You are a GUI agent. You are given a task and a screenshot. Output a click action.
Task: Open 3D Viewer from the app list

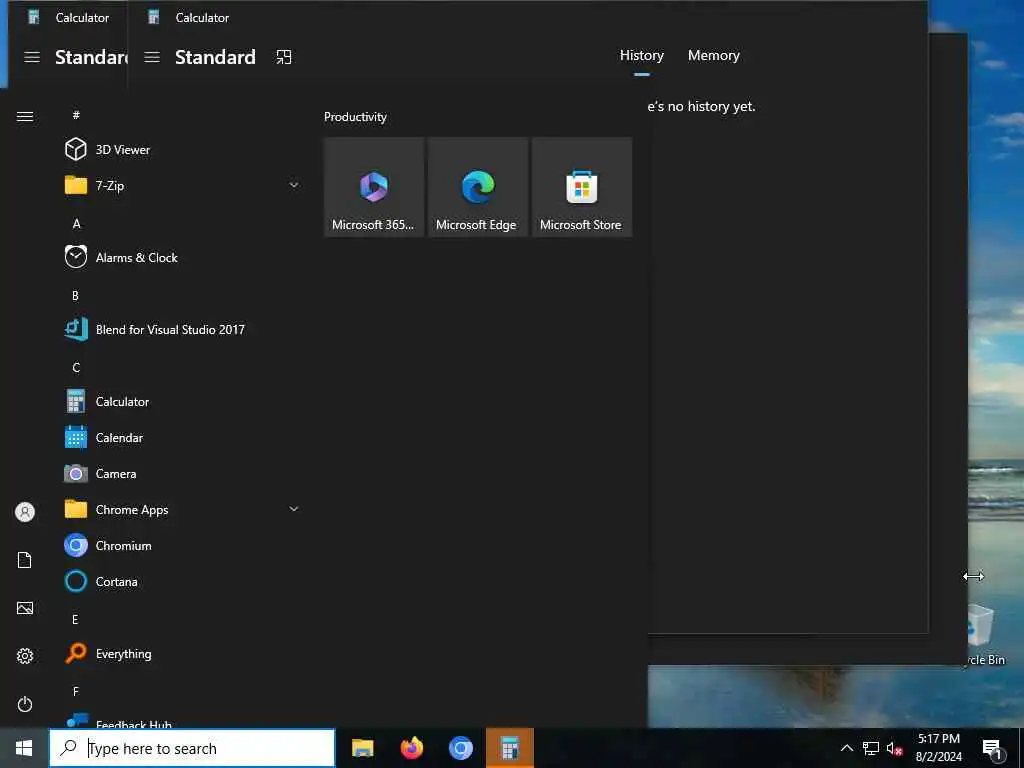click(x=182, y=150)
